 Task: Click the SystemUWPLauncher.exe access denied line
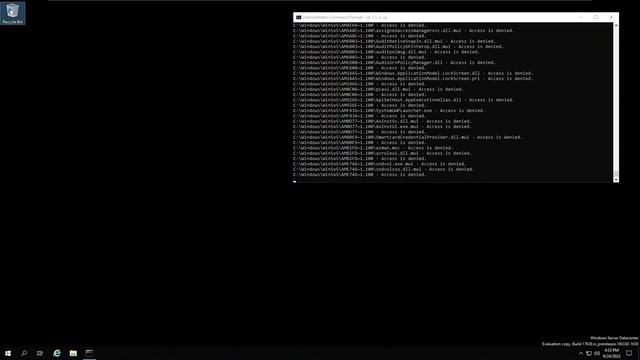click(x=389, y=111)
